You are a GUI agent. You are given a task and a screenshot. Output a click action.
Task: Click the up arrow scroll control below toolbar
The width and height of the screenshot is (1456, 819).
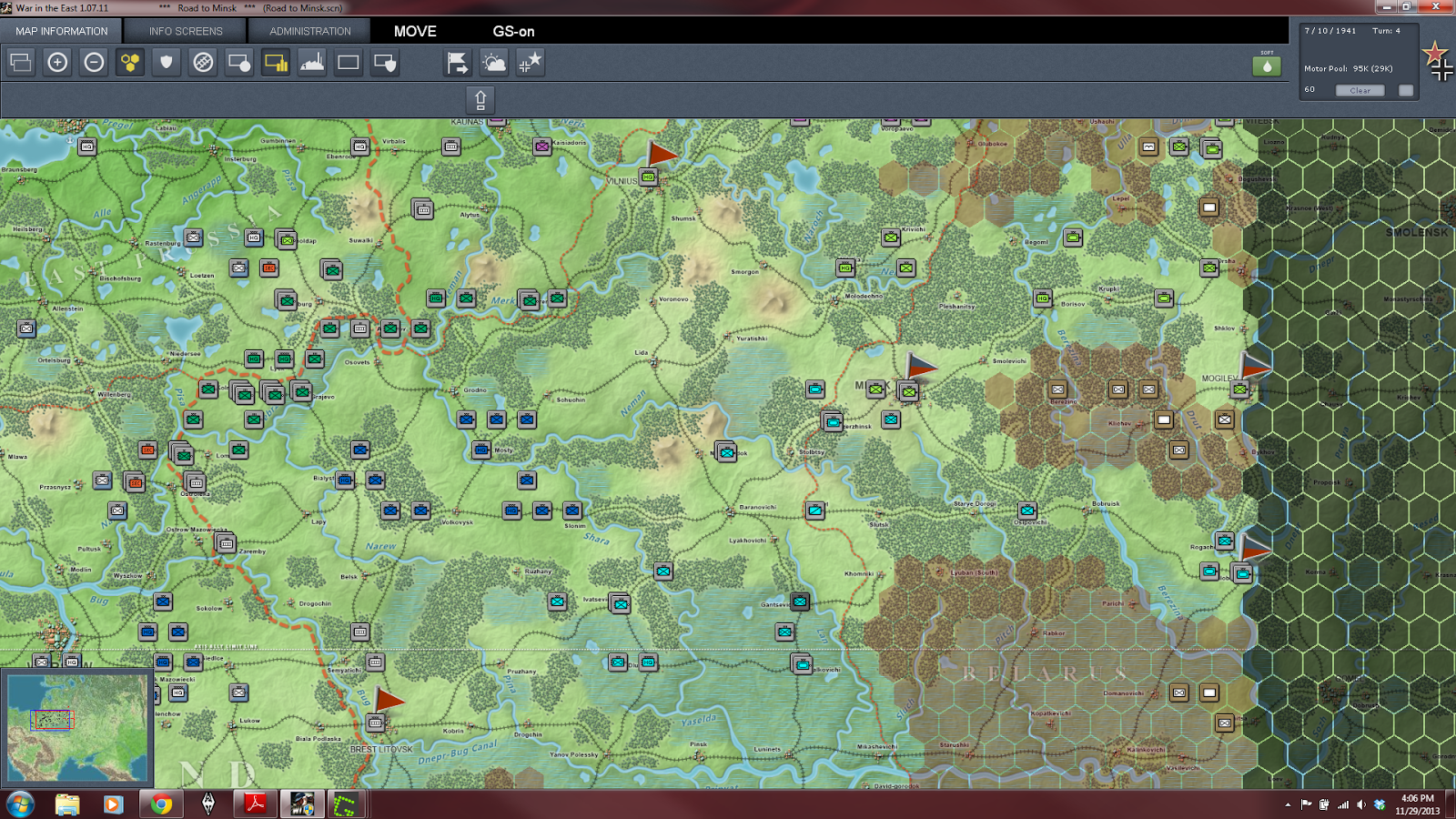click(480, 100)
